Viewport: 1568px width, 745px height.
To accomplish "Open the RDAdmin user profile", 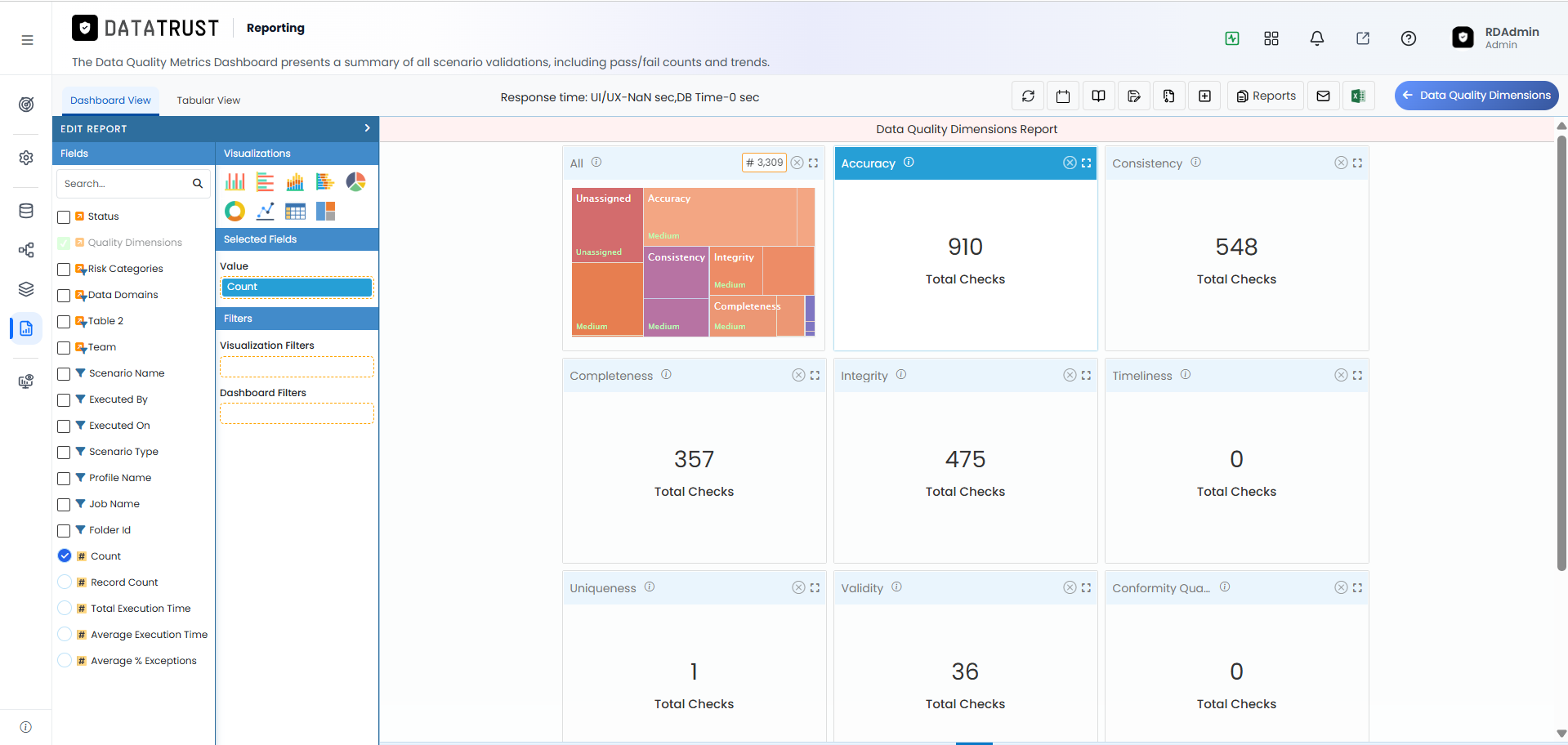I will 1496,38.
